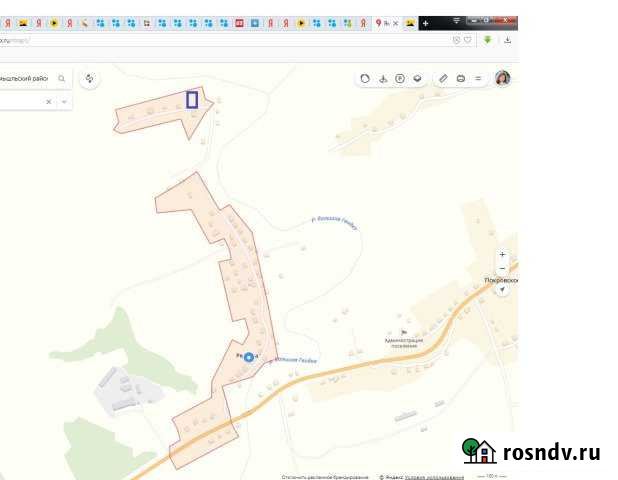The image size is (618, 480).
Task: Clear the search field with the X
Action: (x=48, y=102)
